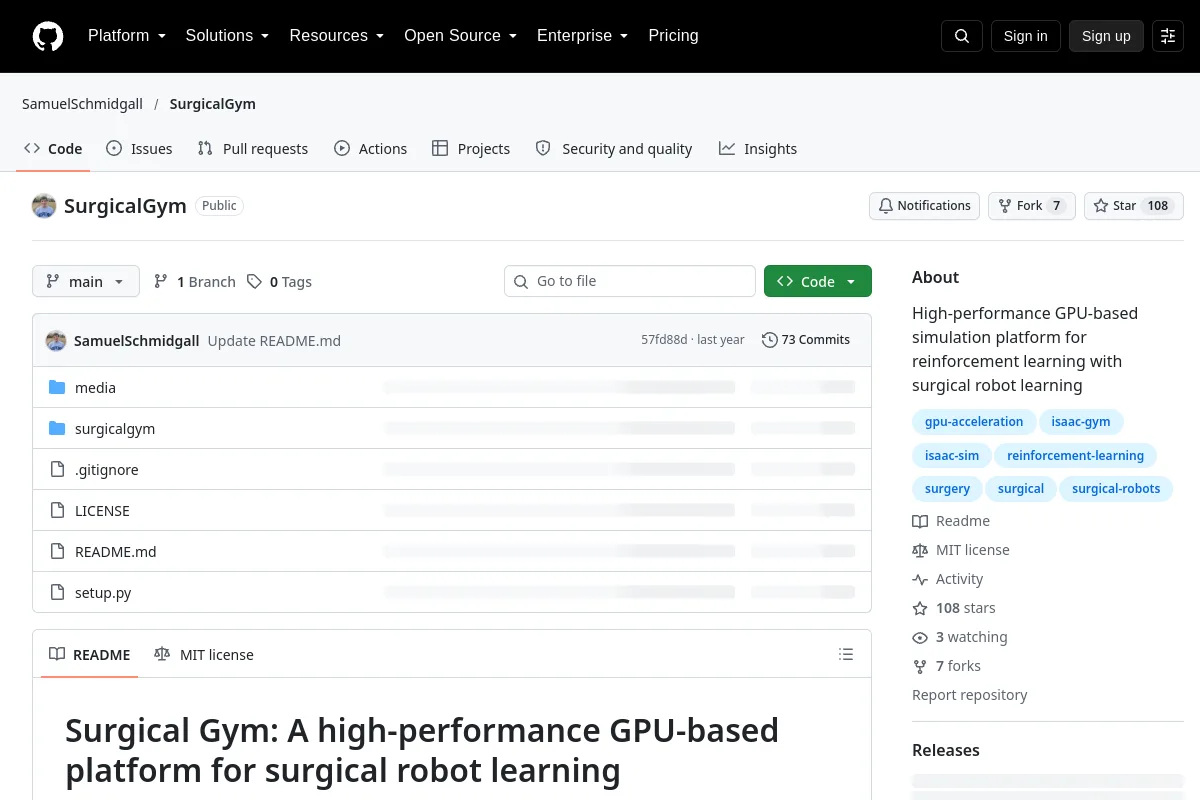The width and height of the screenshot is (1200, 800).
Task: Click the Releases heading in sidebar
Action: coord(946,750)
